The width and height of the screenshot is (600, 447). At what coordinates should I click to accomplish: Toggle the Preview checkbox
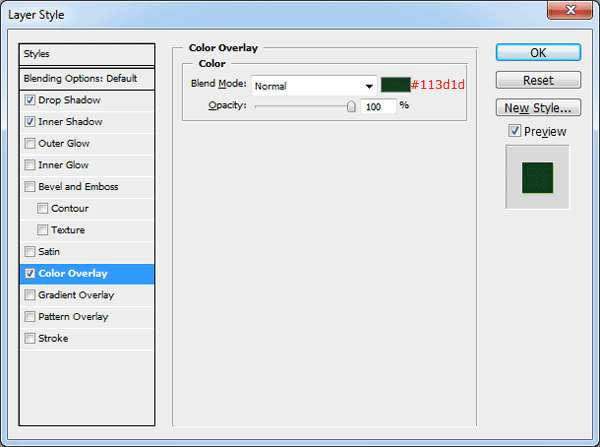(515, 131)
